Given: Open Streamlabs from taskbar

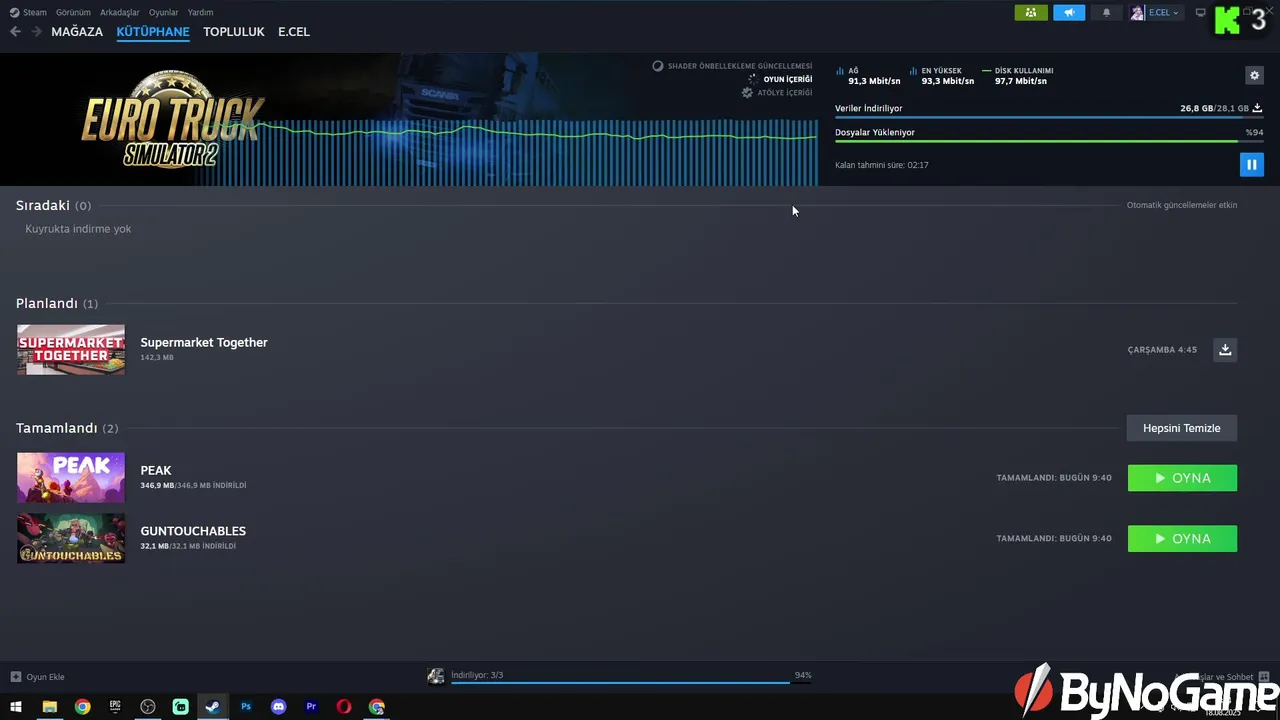Looking at the screenshot, I should pyautogui.click(x=180, y=707).
